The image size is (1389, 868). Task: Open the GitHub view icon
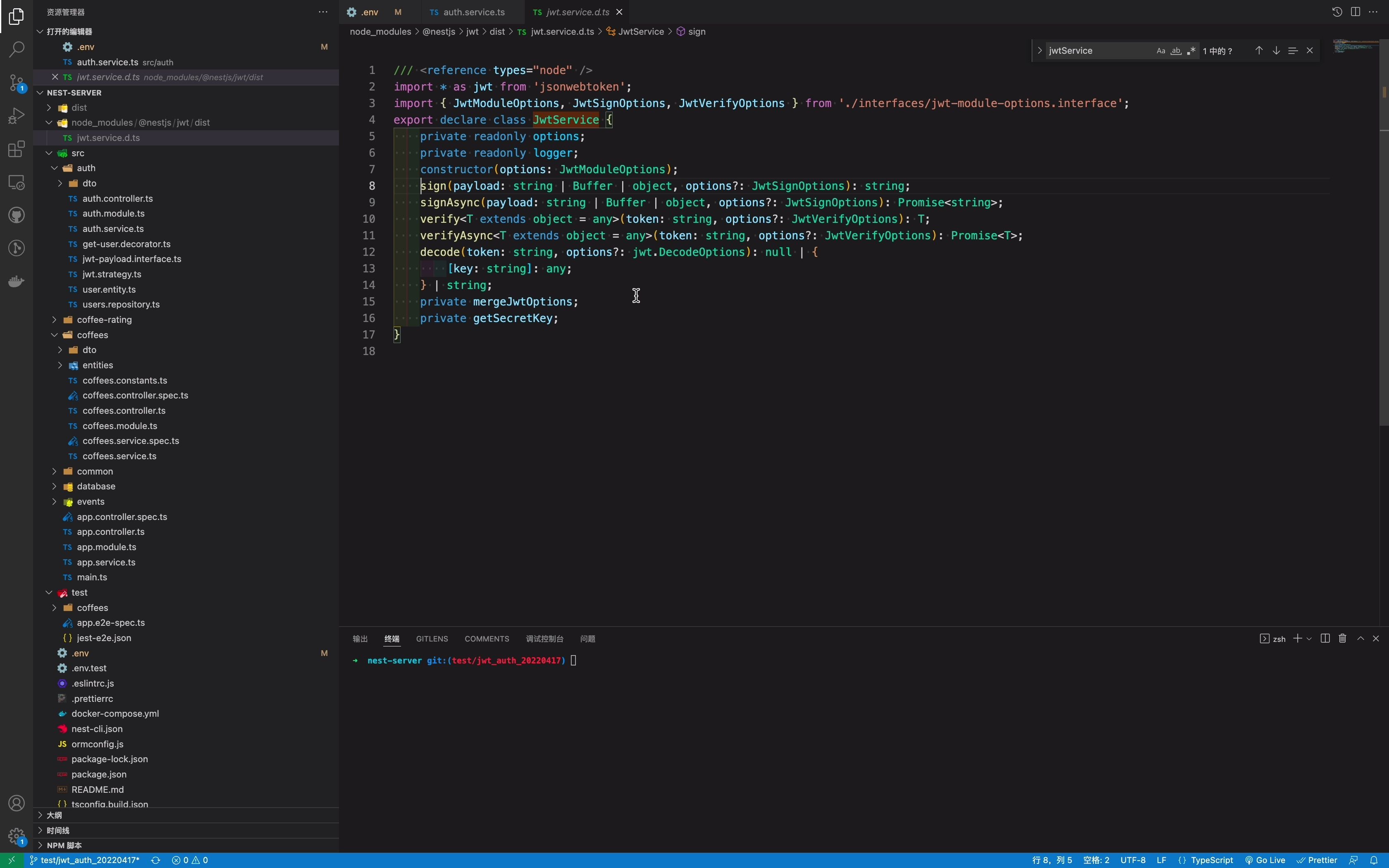(17, 215)
